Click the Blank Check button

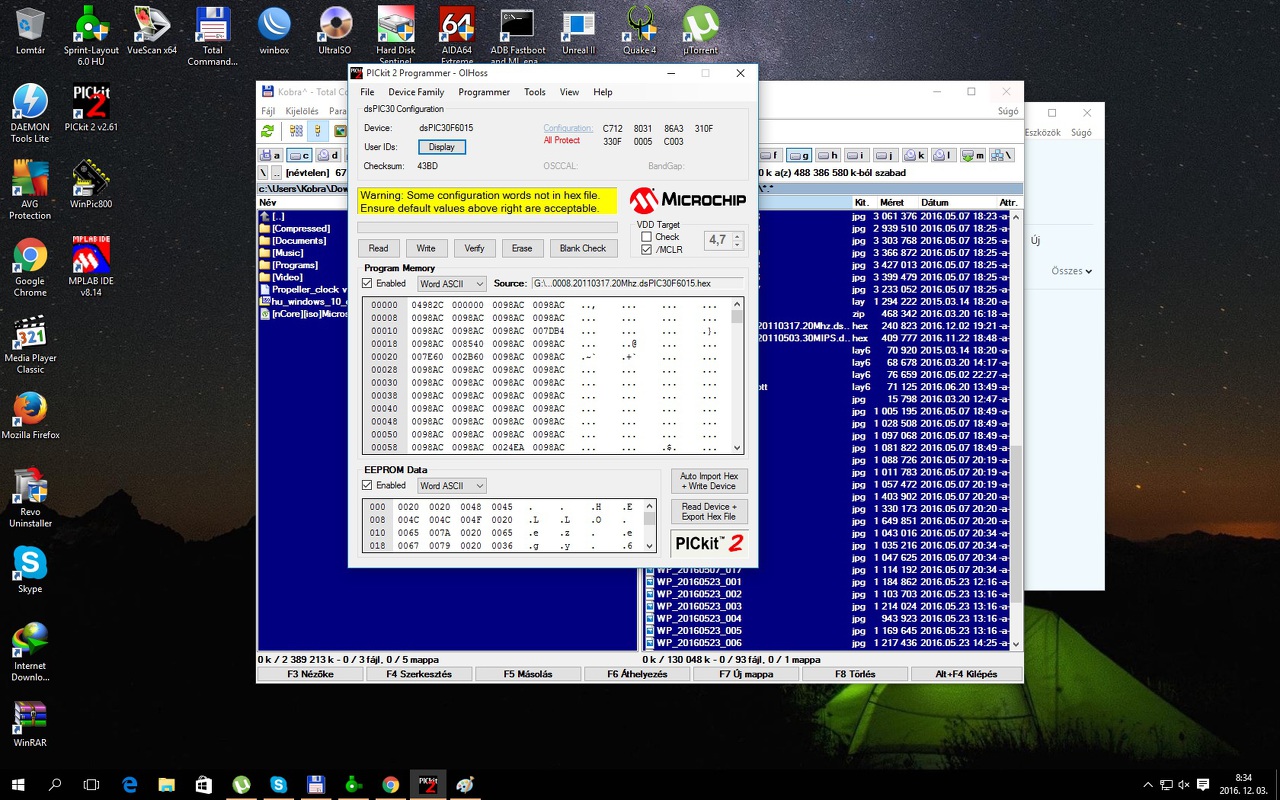(x=583, y=248)
